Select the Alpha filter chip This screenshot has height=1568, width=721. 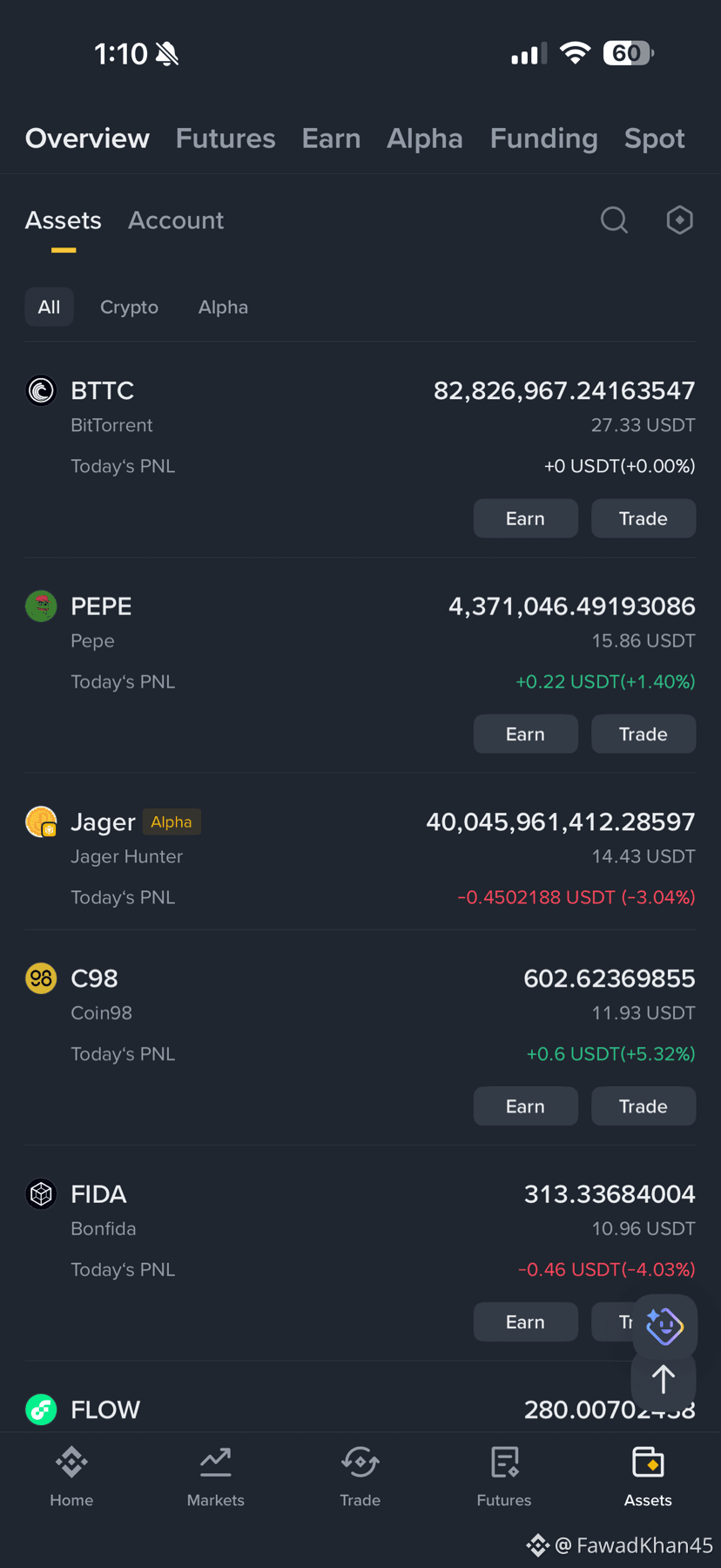click(x=223, y=307)
